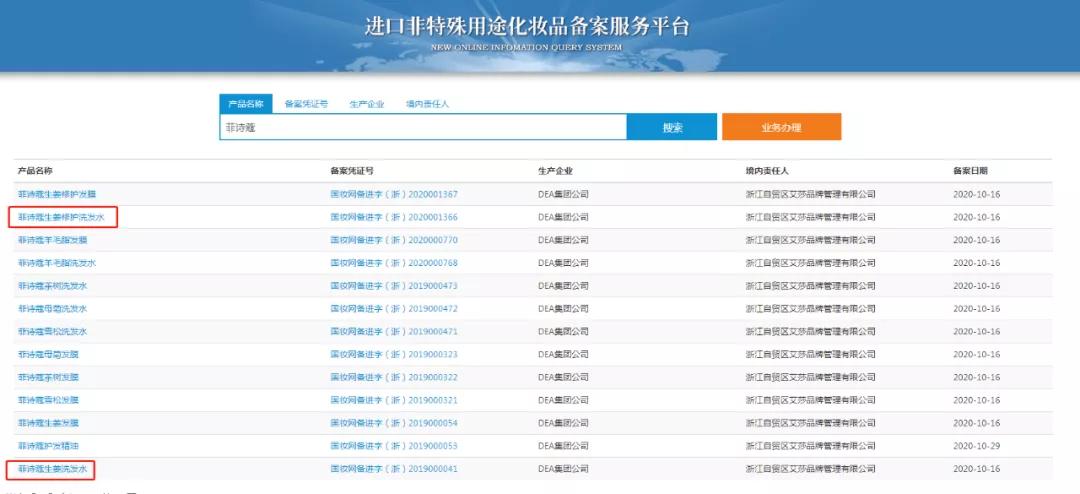The height and width of the screenshot is (494, 1080).
Task: Open record number ending 2019000472
Action: (394, 309)
